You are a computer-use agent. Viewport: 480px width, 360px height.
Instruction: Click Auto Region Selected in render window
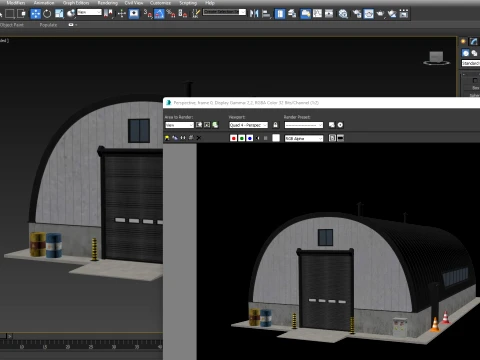[x=207, y=125]
